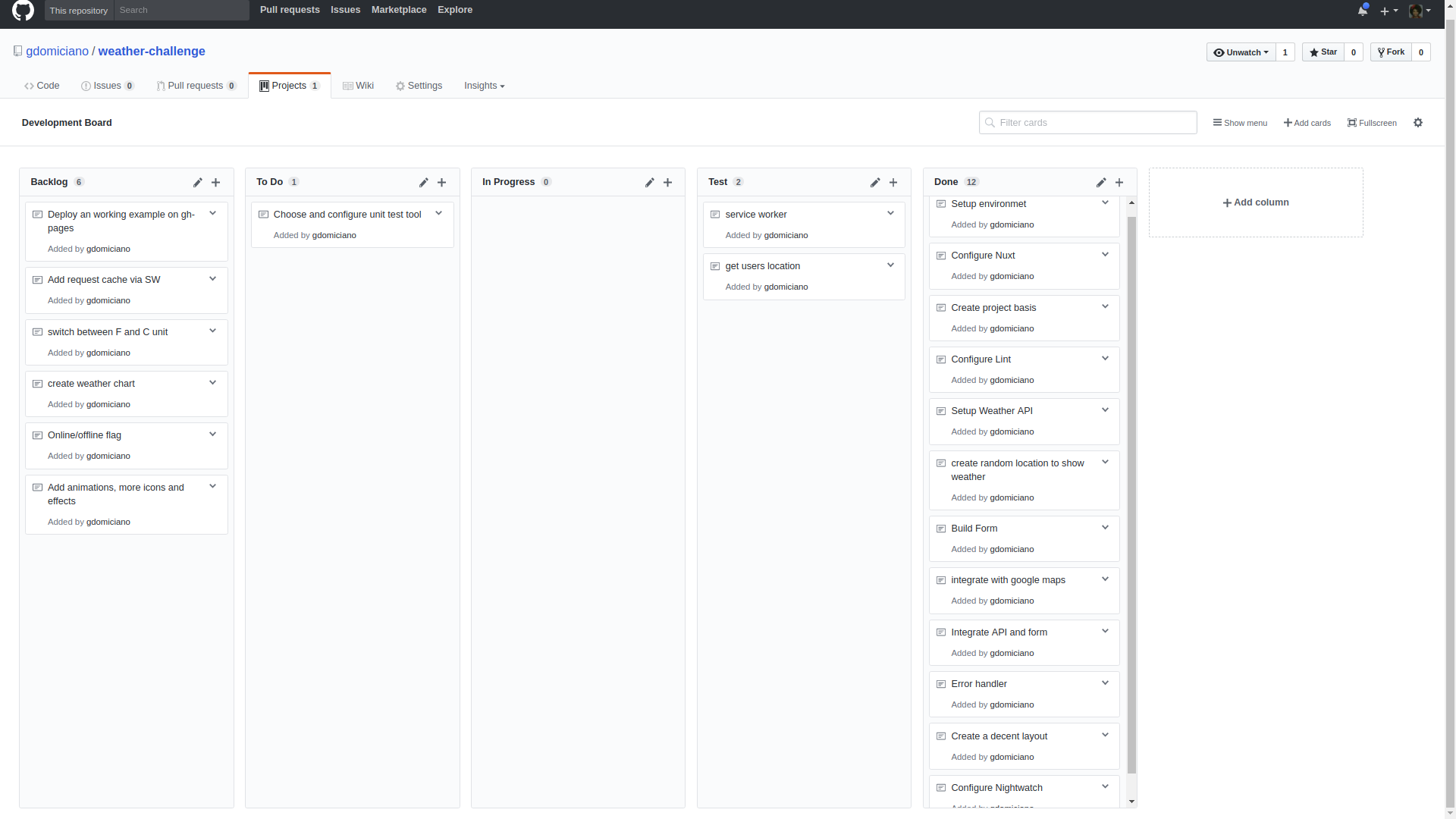Click pencil icon on Test column
The image size is (1456, 819).
pos(874,183)
